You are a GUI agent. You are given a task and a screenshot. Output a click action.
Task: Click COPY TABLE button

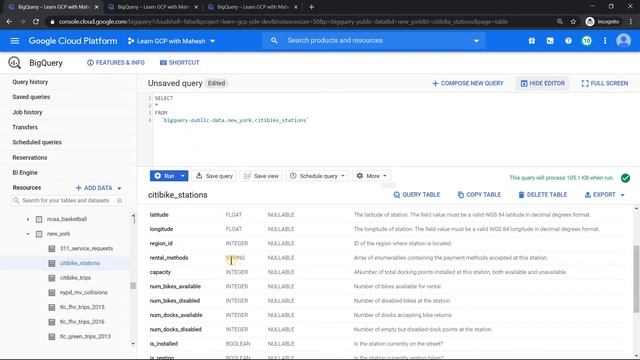coord(479,195)
